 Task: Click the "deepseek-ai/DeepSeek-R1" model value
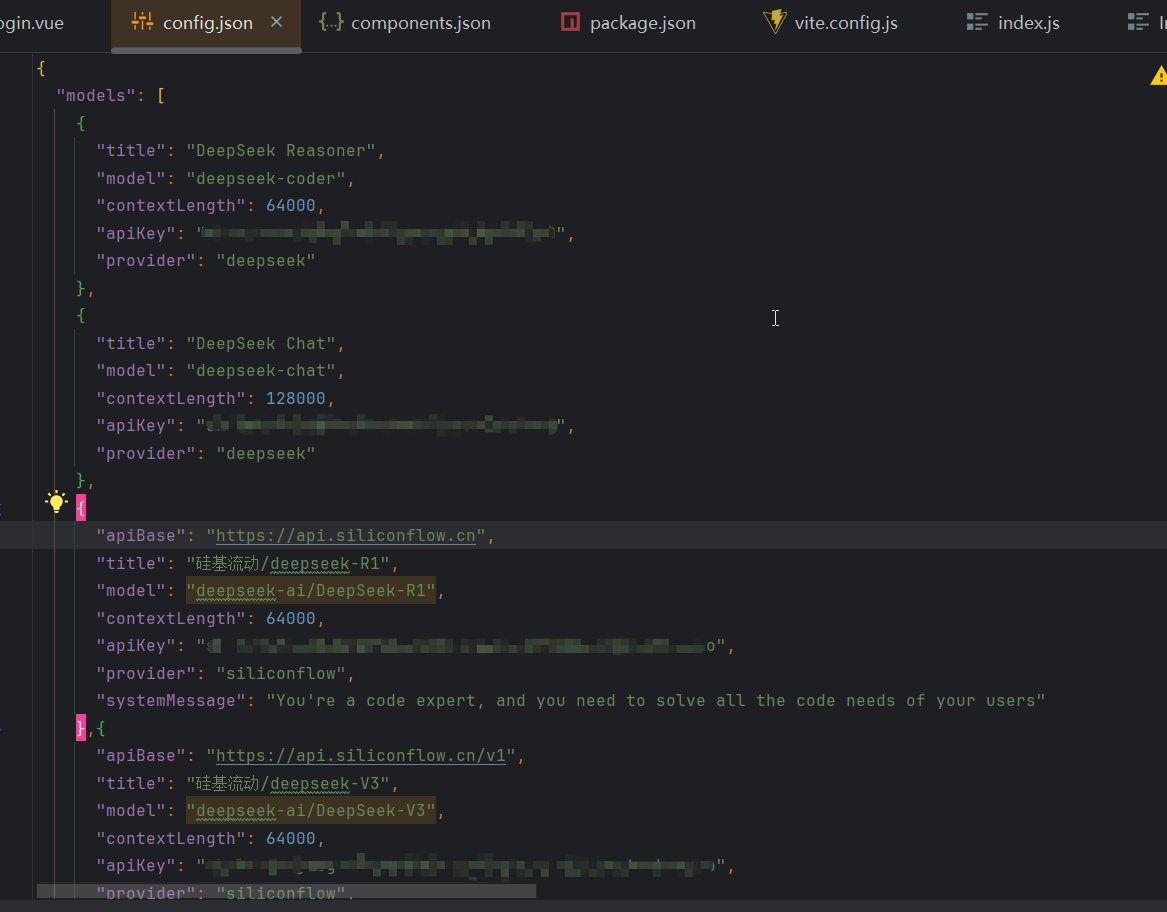point(310,591)
